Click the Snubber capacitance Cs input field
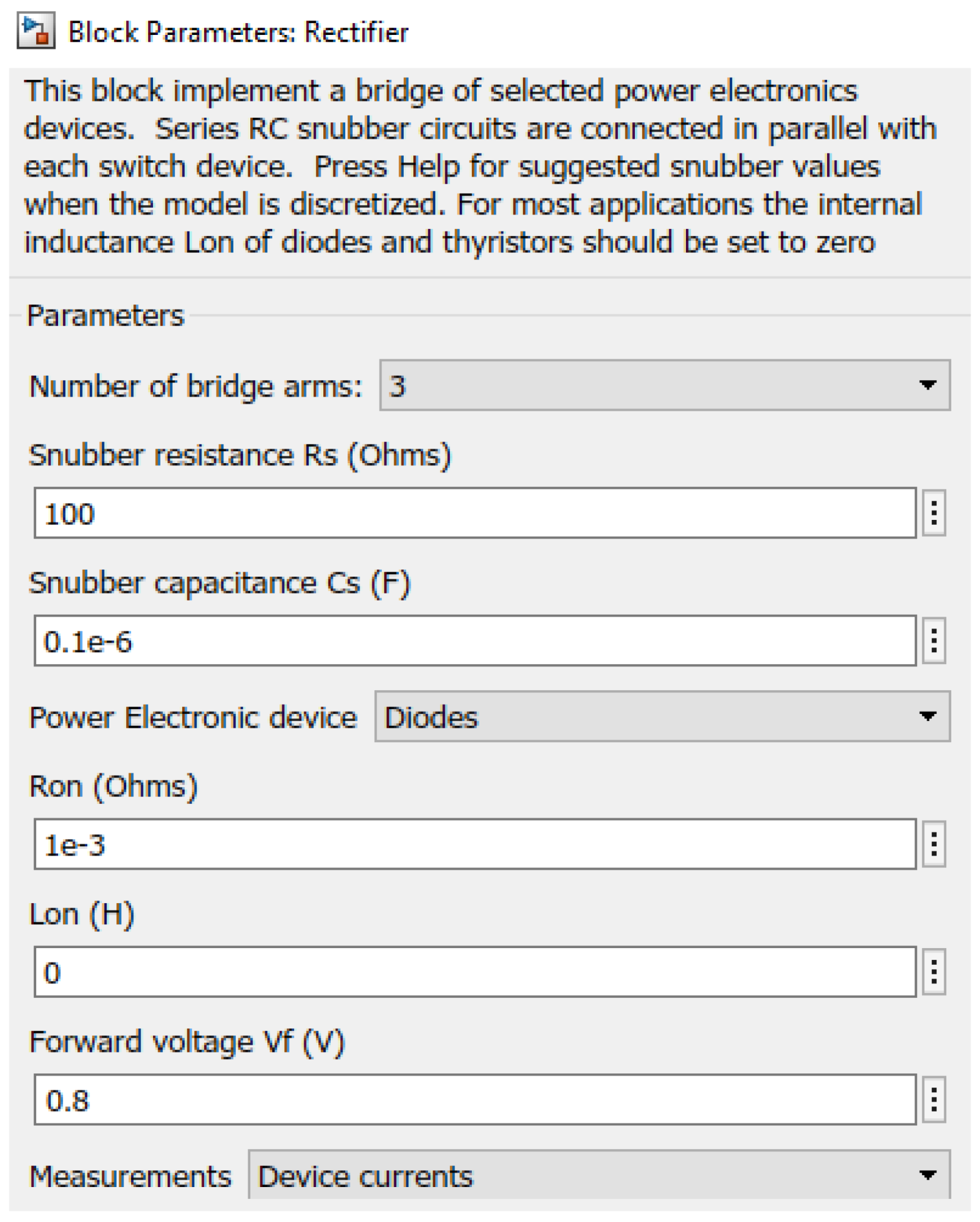980x1222 pixels. tap(474, 640)
